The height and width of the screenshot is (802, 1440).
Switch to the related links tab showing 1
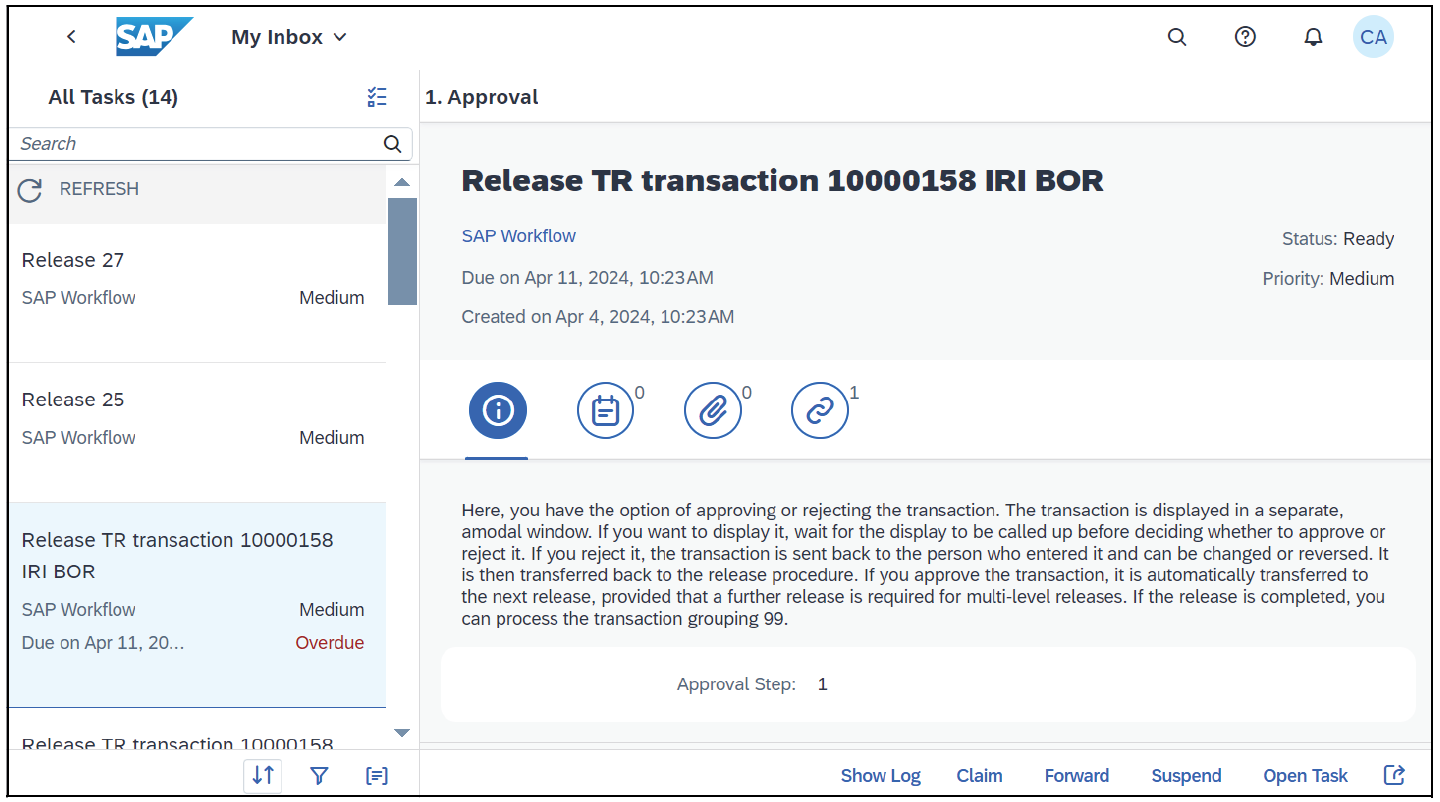tap(820, 410)
